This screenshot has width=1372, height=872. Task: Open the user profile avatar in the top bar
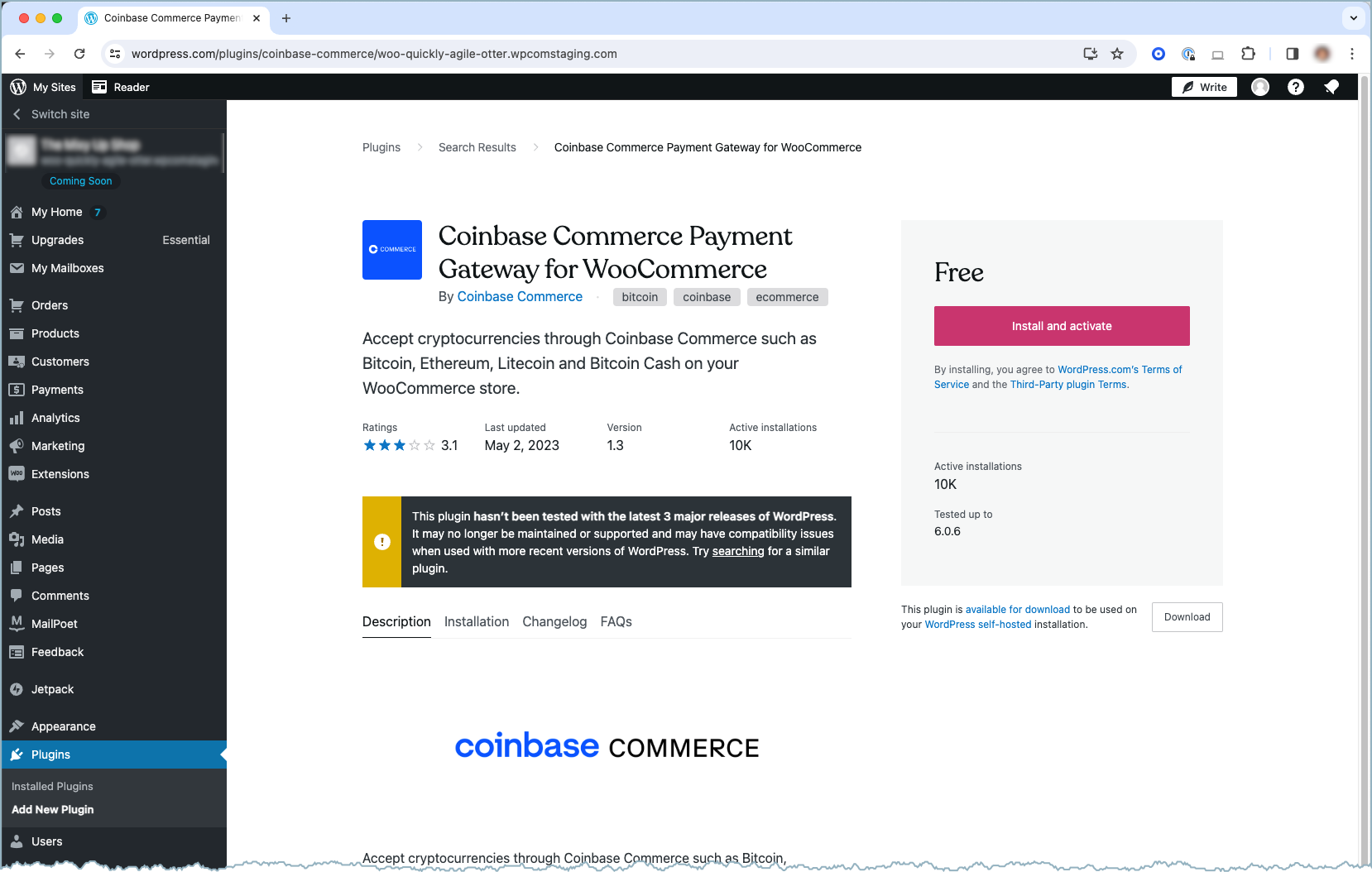coord(1260,87)
